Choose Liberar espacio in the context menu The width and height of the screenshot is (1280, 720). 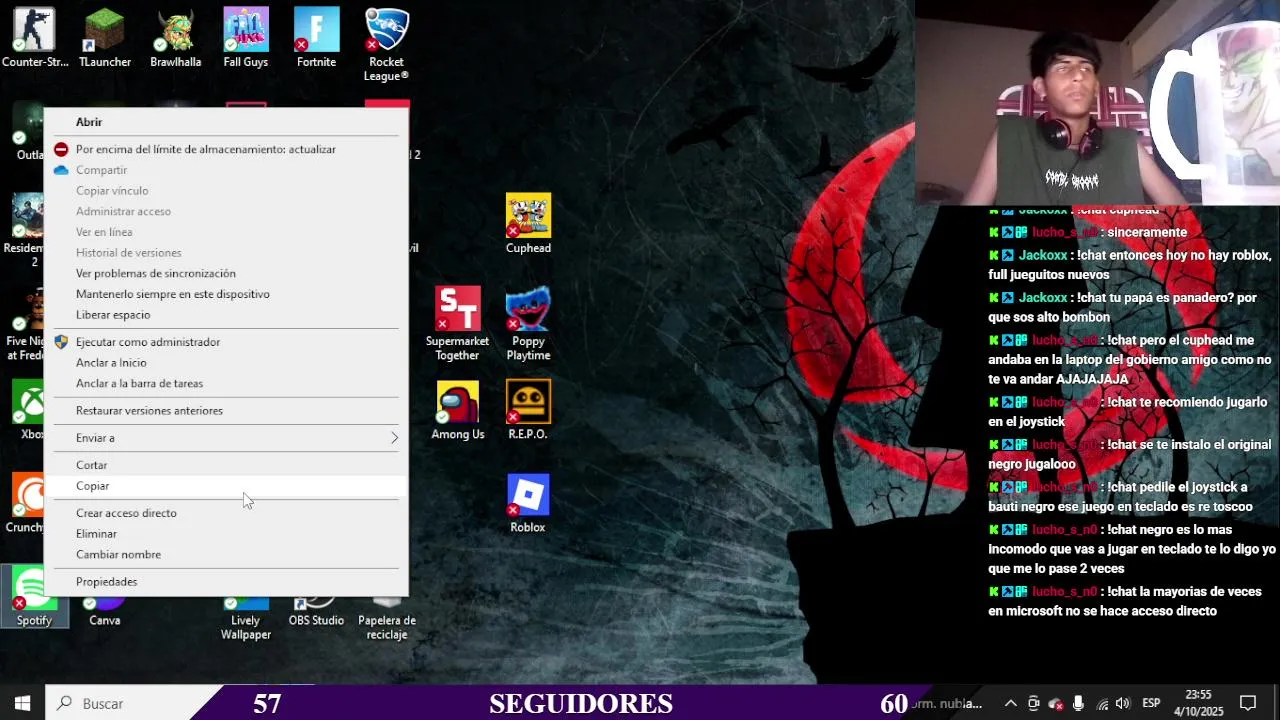pos(225,315)
